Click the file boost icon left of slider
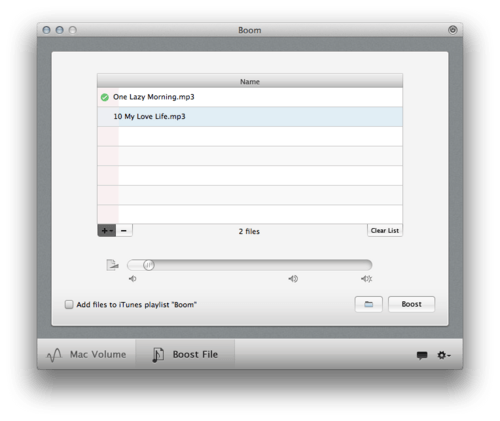Viewport: 500px width, 421px height. (112, 265)
